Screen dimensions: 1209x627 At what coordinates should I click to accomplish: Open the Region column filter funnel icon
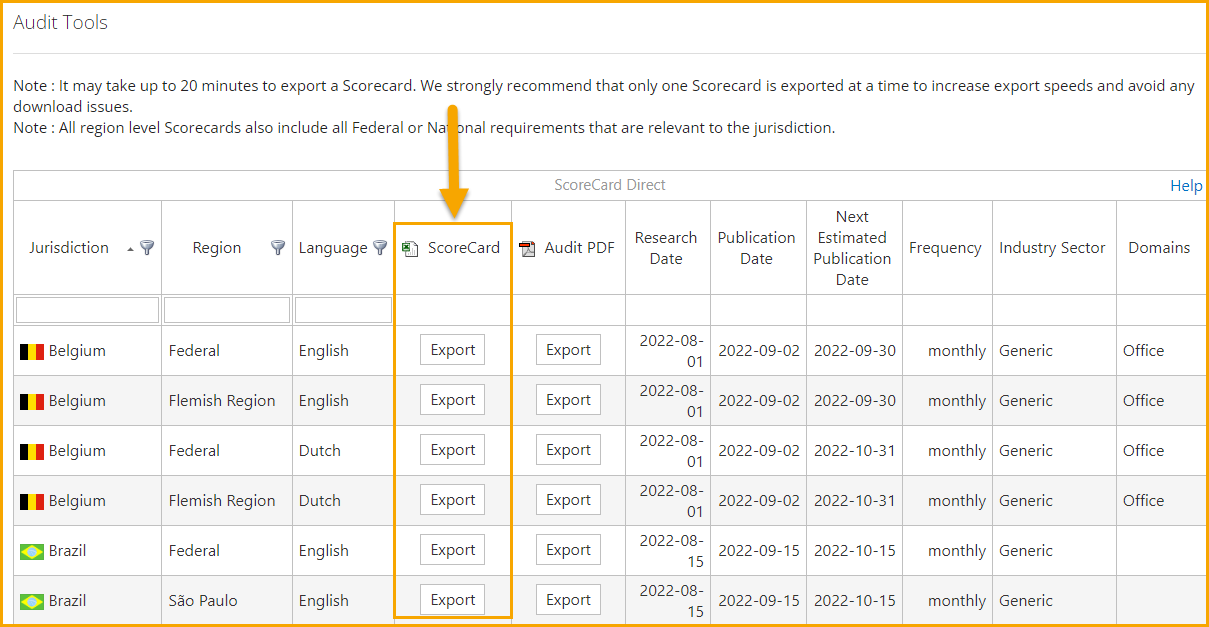279,248
